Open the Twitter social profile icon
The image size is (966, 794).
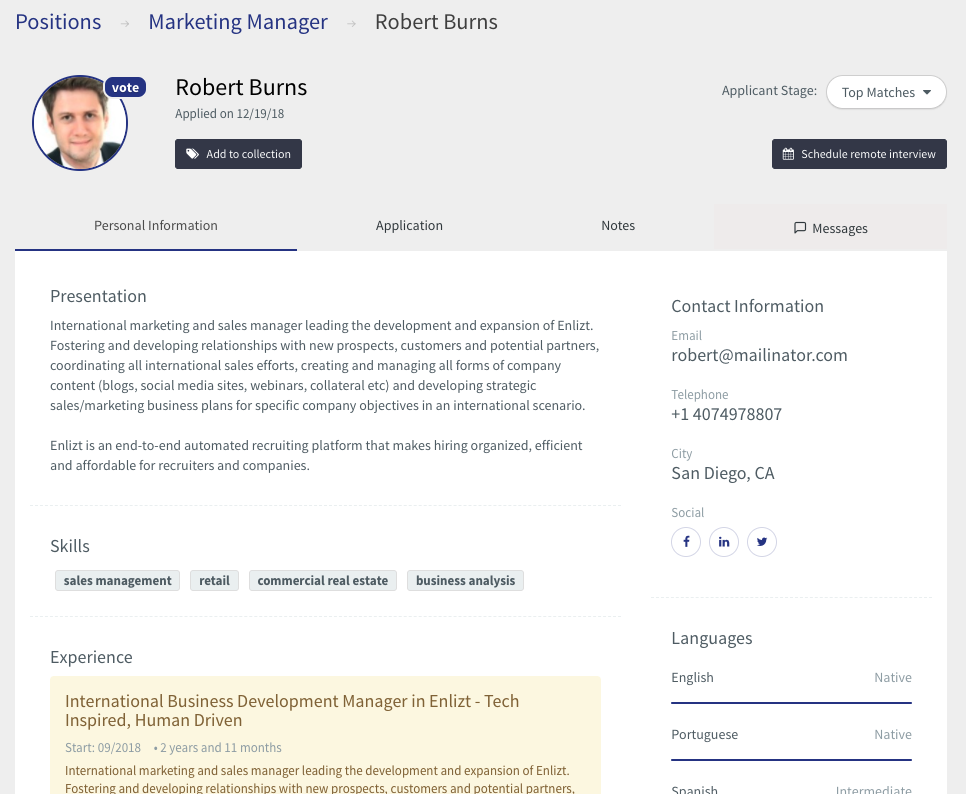click(x=762, y=542)
